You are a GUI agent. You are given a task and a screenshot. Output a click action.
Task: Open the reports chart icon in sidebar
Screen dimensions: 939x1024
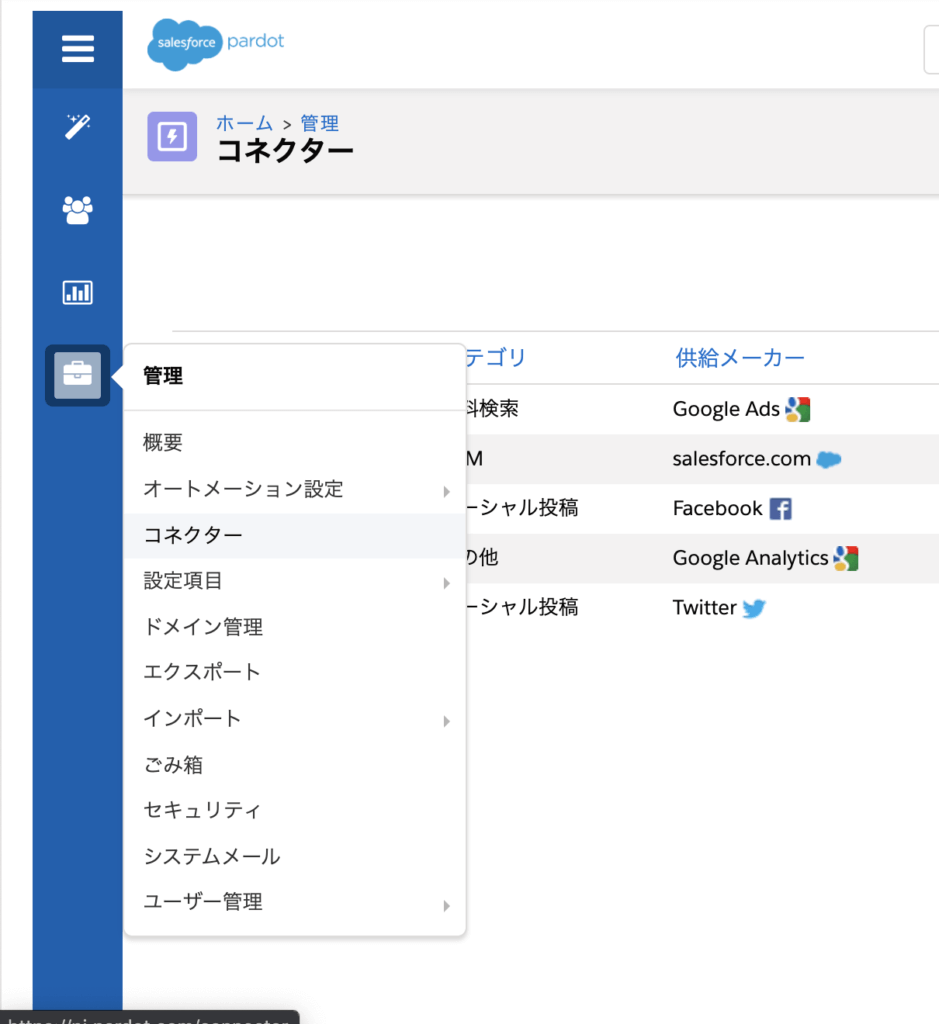(77, 292)
